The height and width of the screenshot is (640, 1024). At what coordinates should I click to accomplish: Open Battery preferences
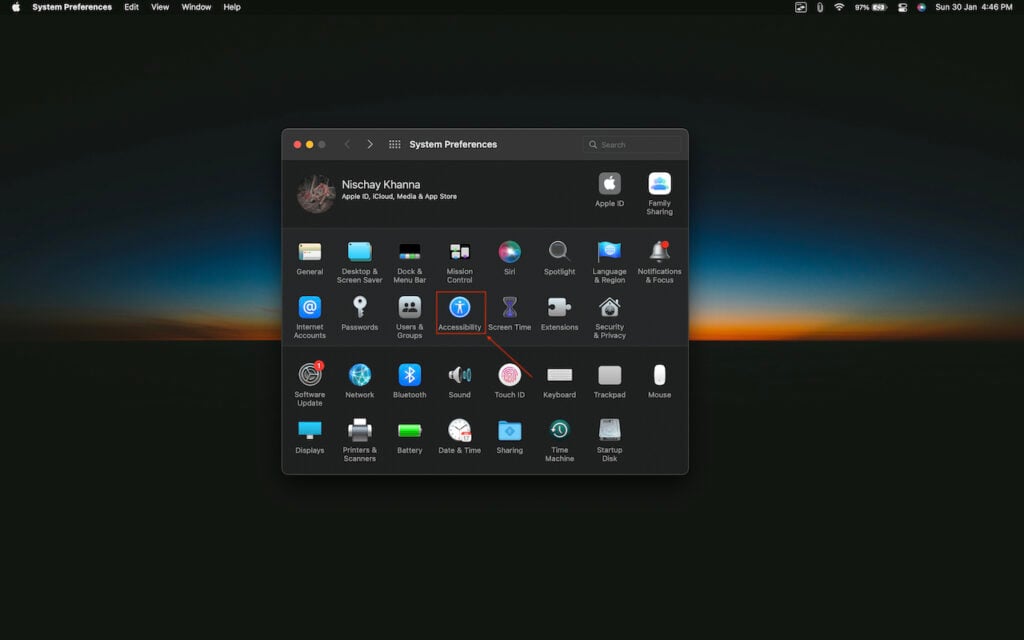coord(409,438)
